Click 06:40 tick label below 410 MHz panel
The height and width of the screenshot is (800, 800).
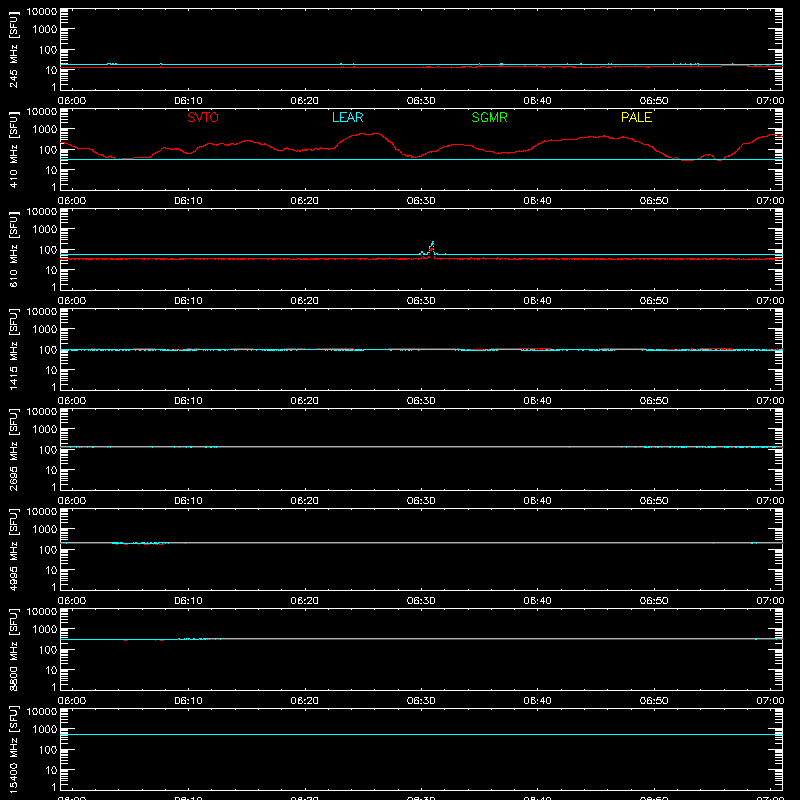coord(537,201)
